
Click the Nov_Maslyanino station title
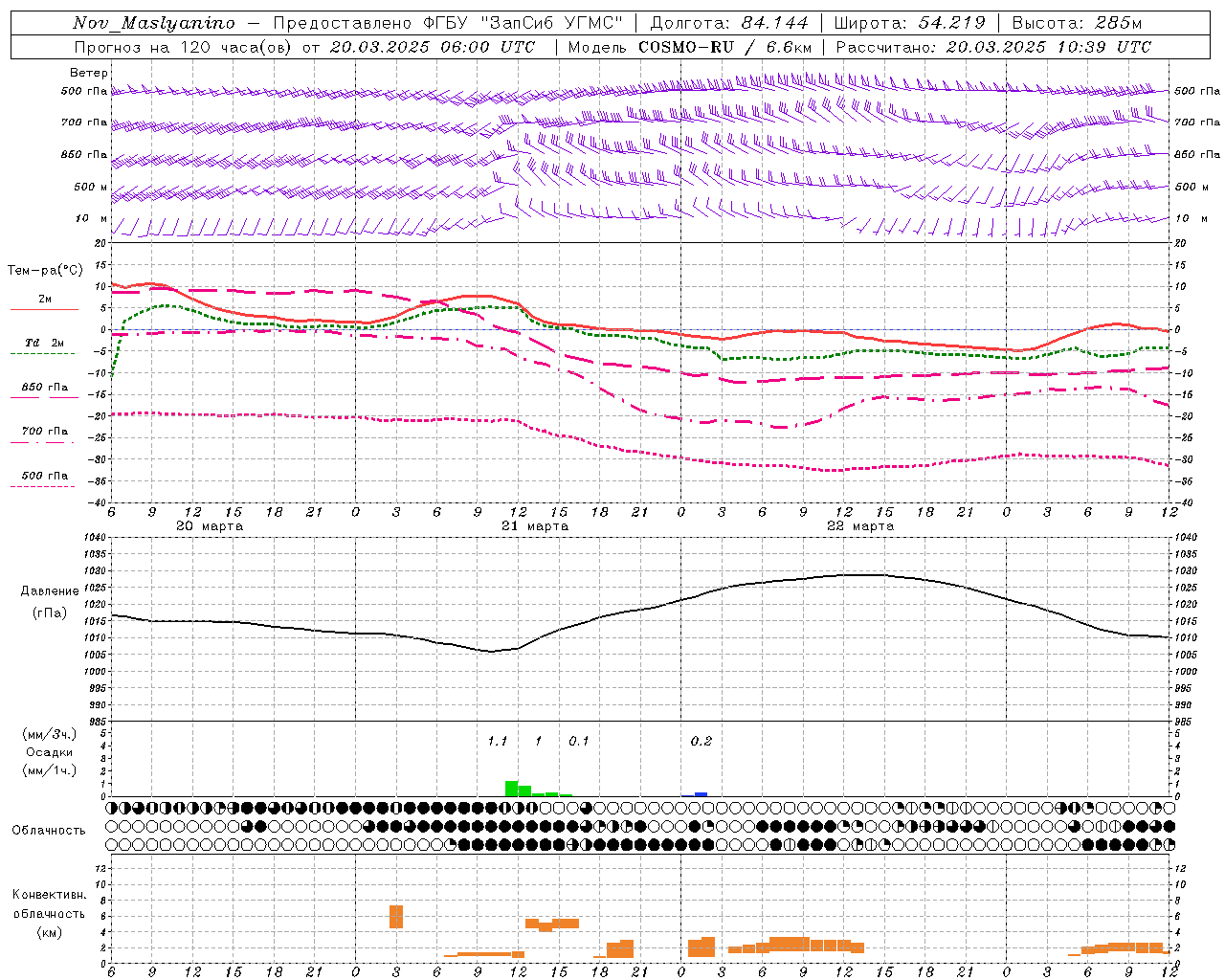pyautogui.click(x=154, y=23)
